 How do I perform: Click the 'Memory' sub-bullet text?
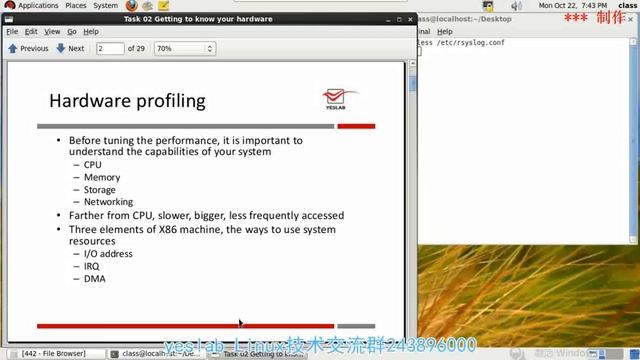(x=102, y=178)
